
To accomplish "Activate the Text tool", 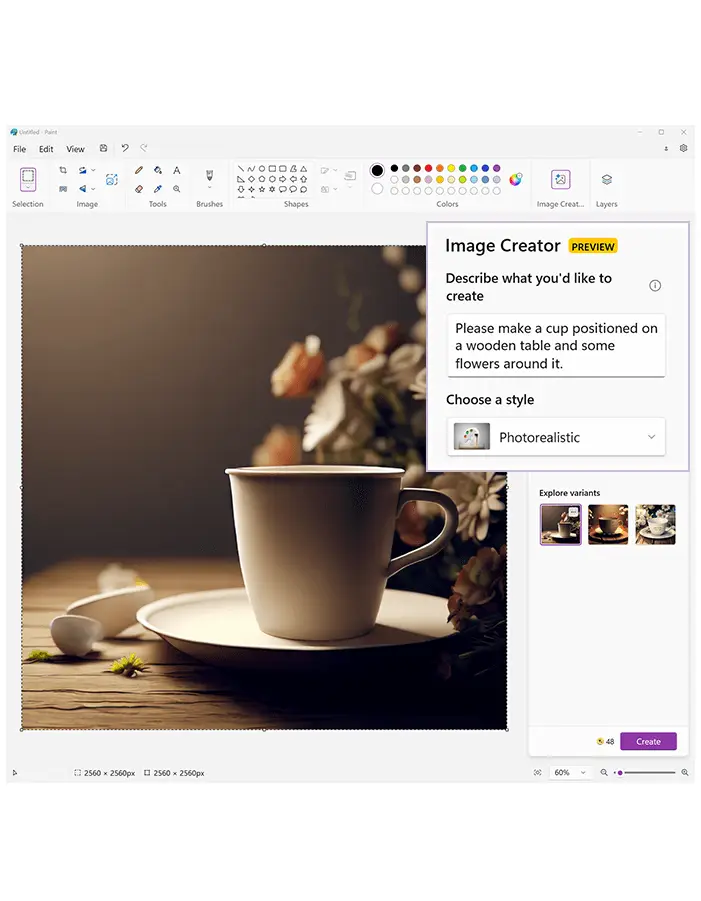I will coord(177,171).
